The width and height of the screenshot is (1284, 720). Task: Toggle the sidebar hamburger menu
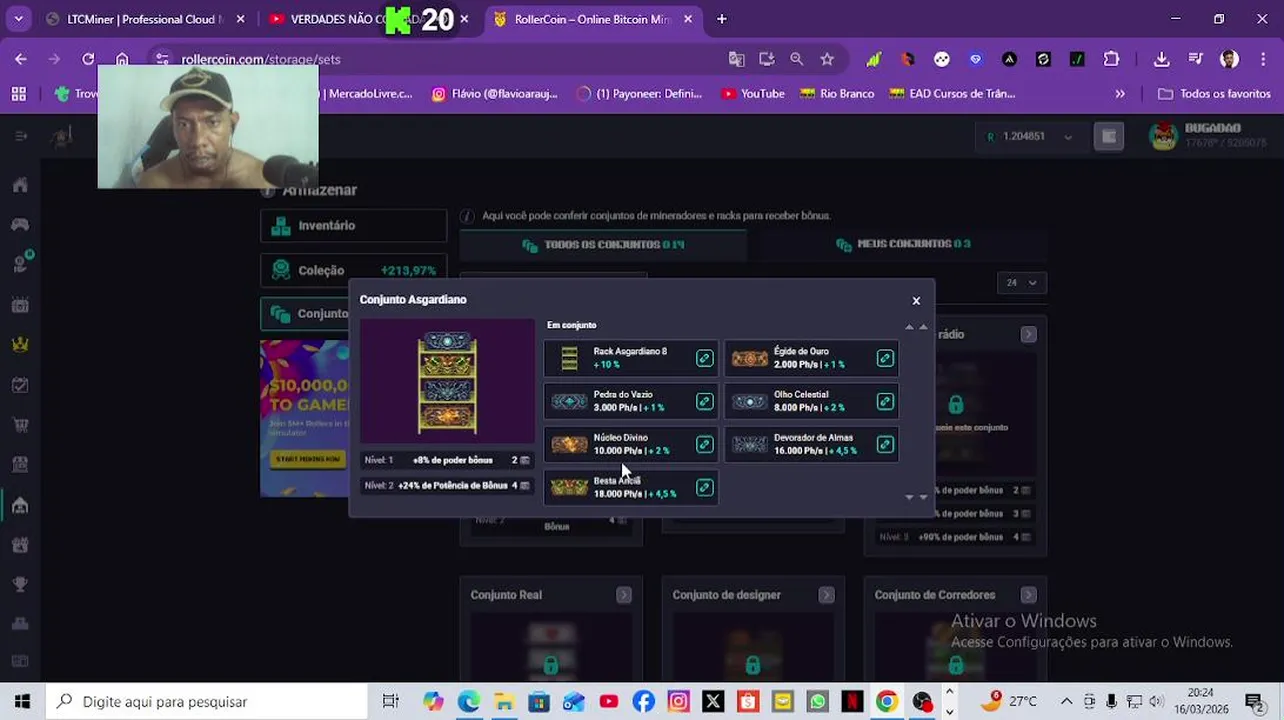20,136
